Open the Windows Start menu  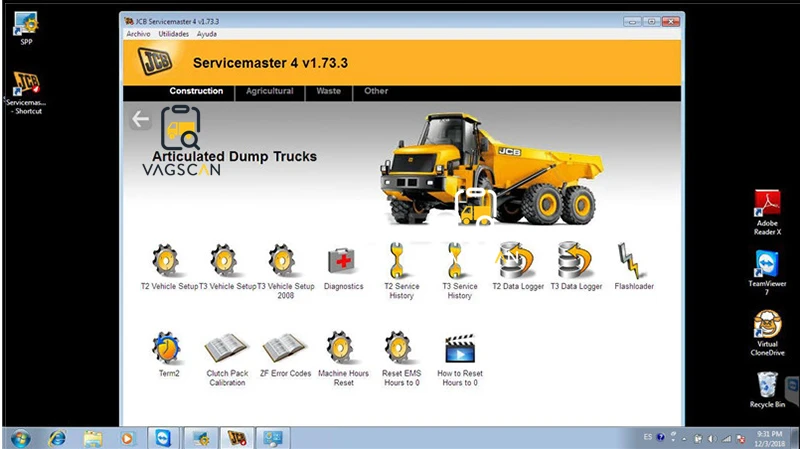click(x=21, y=438)
